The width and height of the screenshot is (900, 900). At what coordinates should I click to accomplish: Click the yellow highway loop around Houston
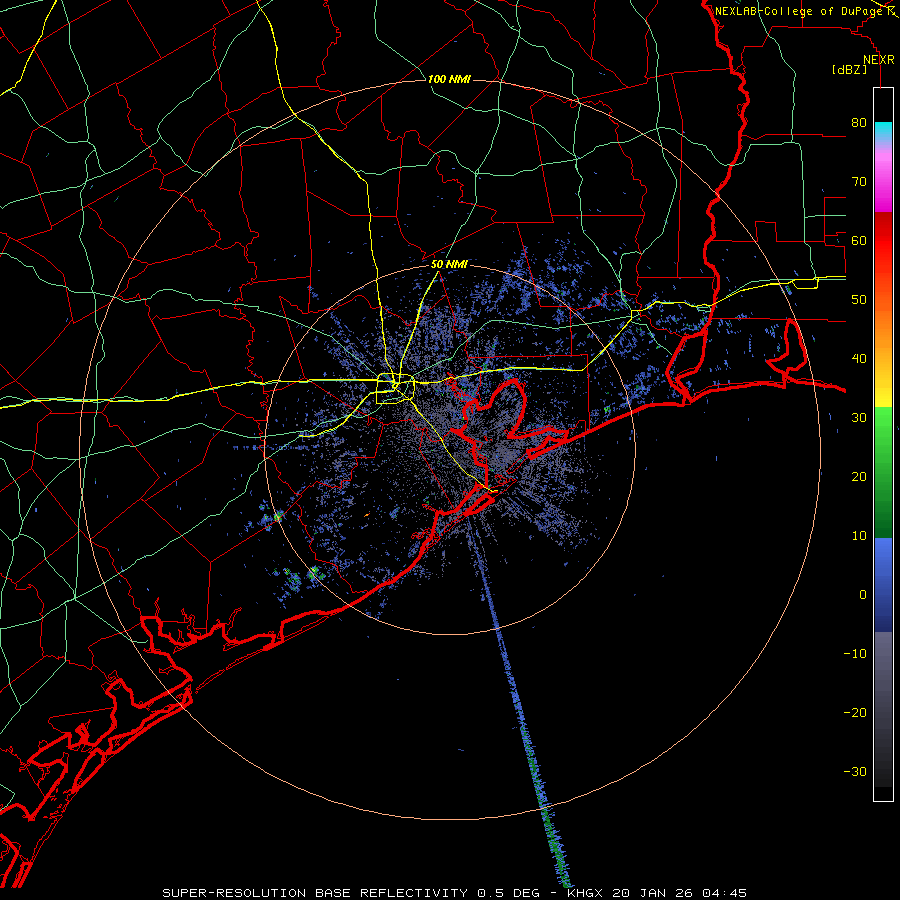coord(395,389)
